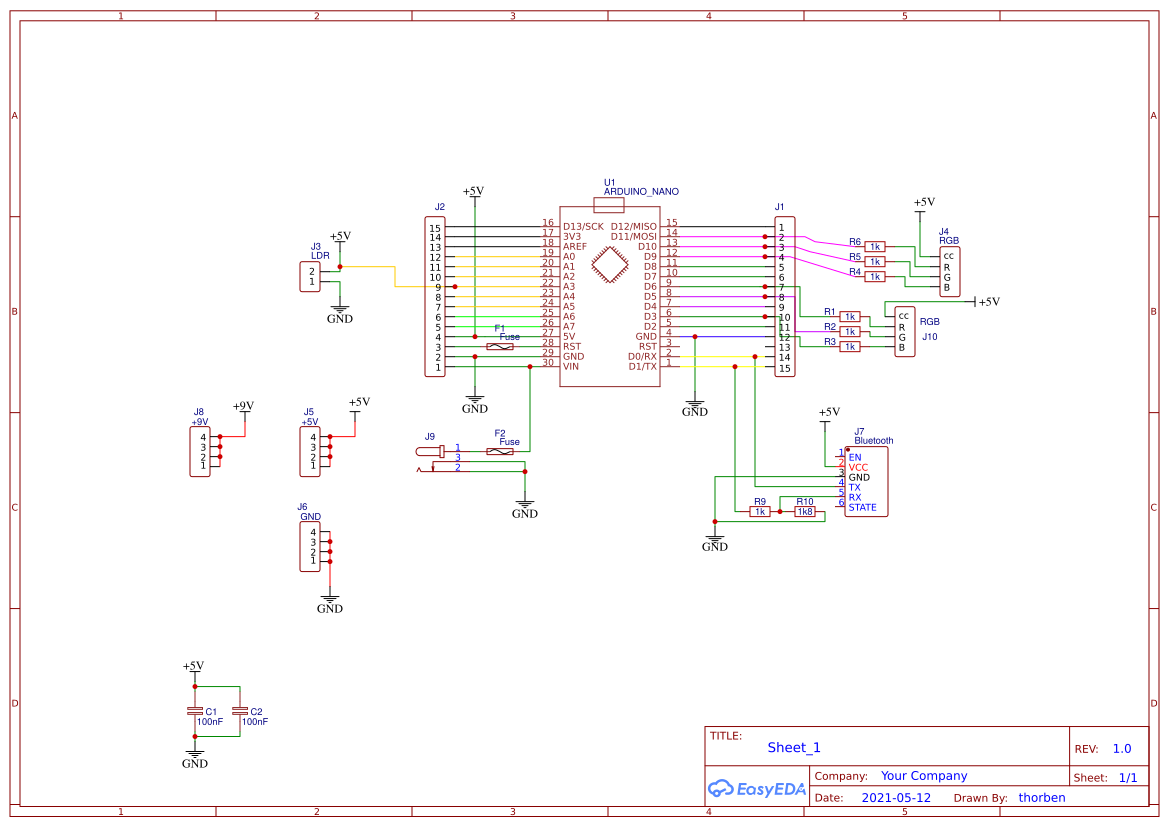The height and width of the screenshot is (827, 1169).
Task: Click the 1k resistor R6
Action: 874,245
